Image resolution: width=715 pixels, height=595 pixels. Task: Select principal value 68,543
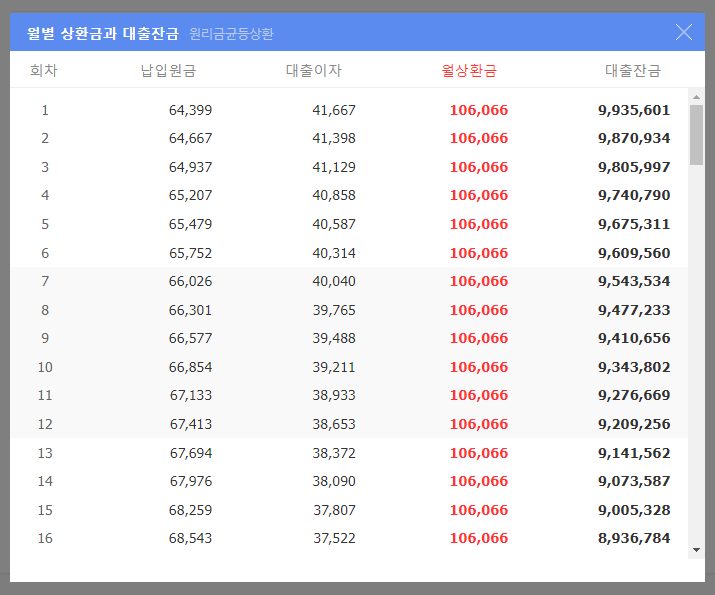(191, 538)
